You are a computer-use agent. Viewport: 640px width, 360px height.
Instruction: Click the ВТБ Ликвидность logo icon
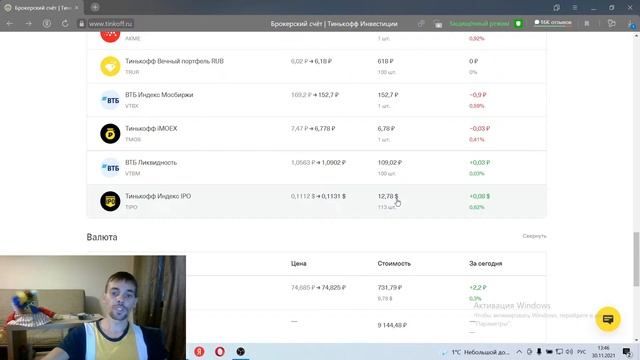tap(110, 167)
